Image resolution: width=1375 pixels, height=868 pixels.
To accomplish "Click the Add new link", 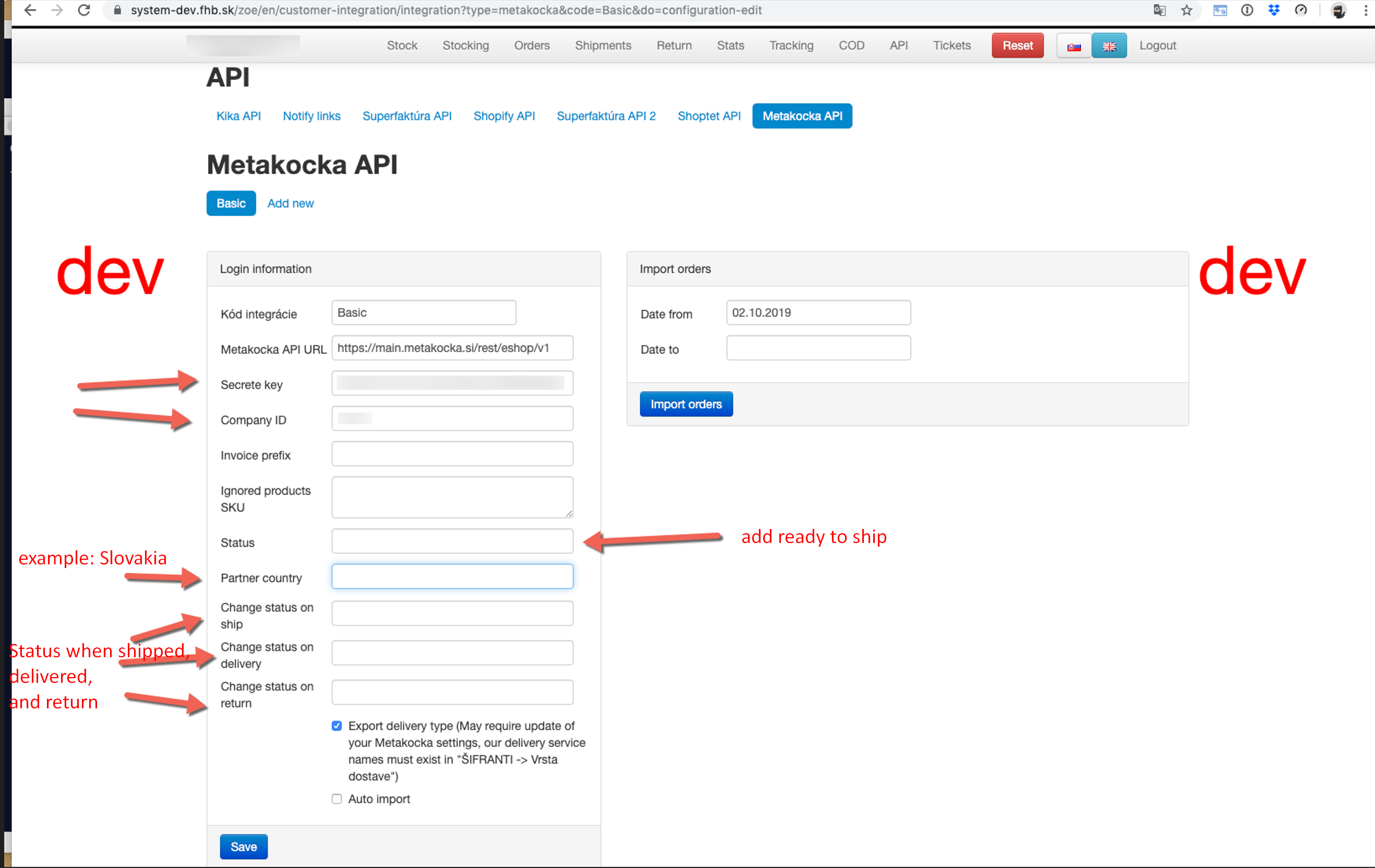I will pos(290,203).
